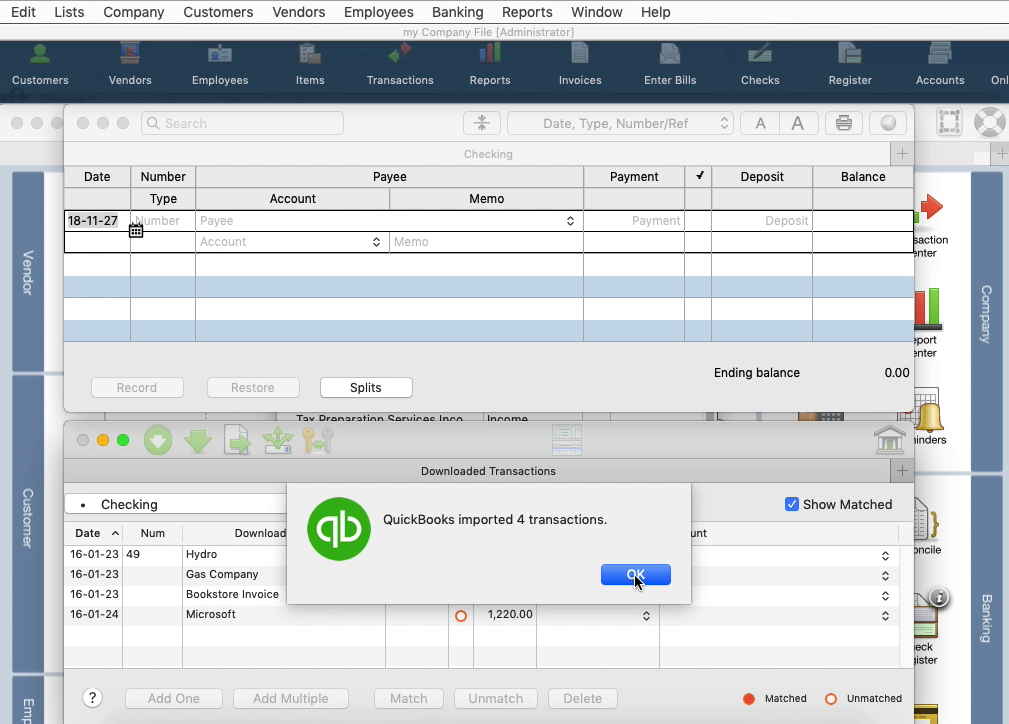This screenshot has width=1009, height=724.
Task: Click the Match button
Action: point(409,698)
